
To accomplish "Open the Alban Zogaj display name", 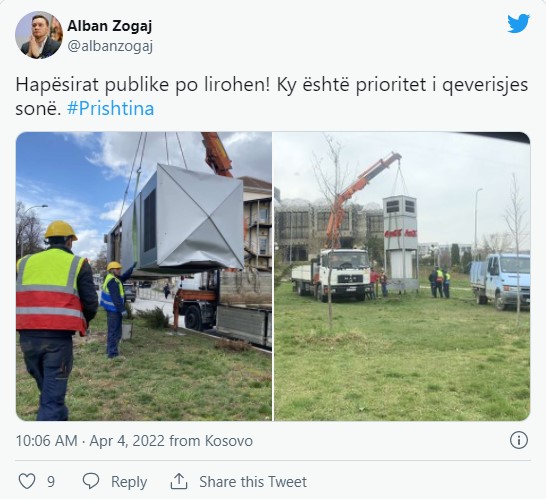I will point(109,26).
